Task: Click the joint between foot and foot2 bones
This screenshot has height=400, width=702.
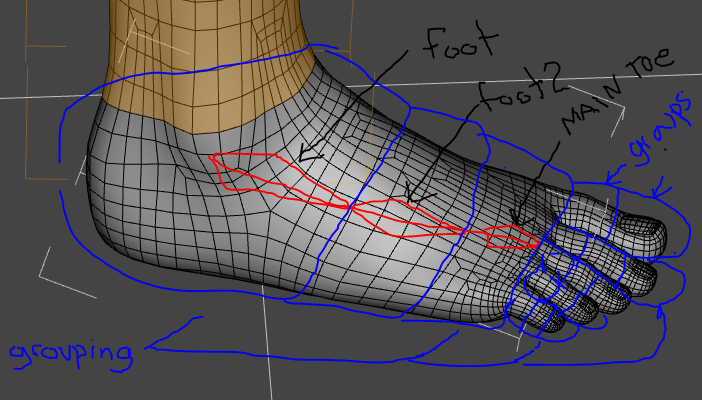Action: pos(351,204)
